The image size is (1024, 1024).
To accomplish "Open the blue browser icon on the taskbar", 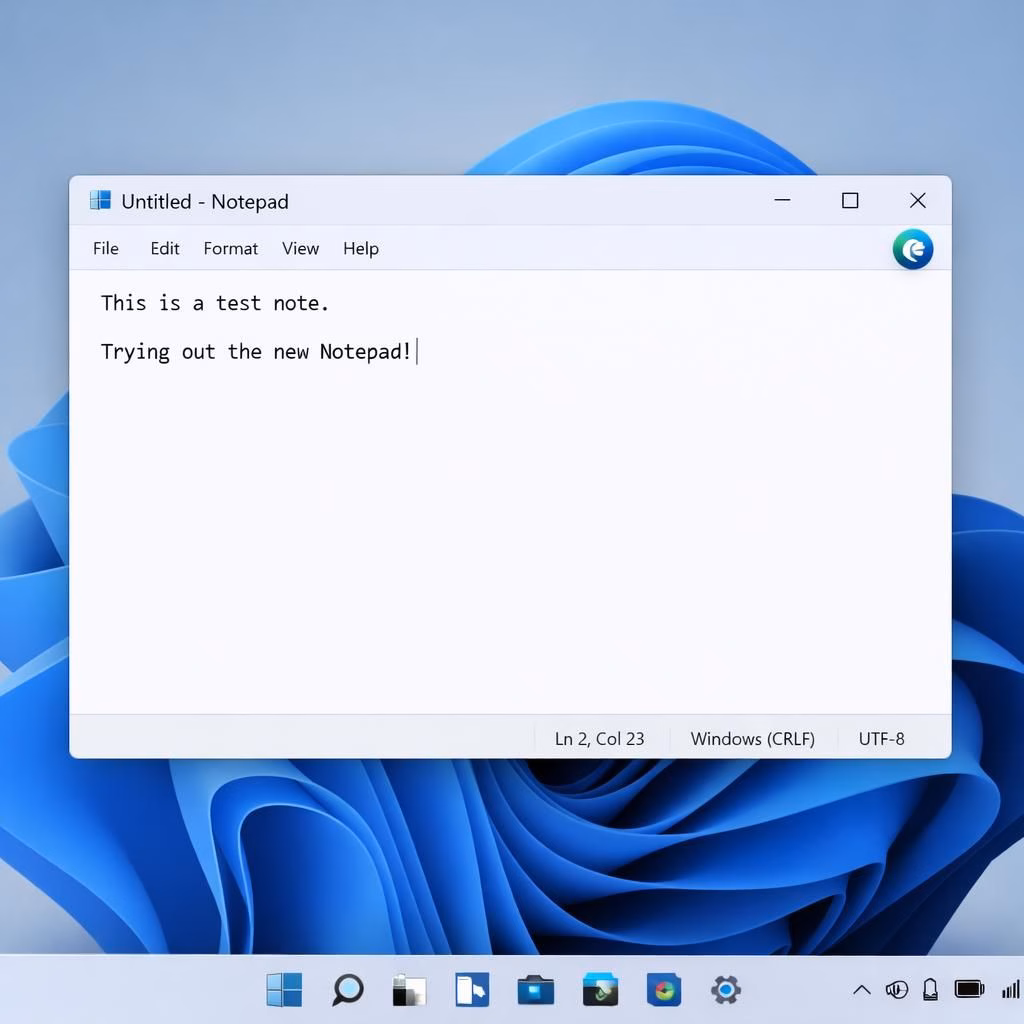I will [x=664, y=990].
